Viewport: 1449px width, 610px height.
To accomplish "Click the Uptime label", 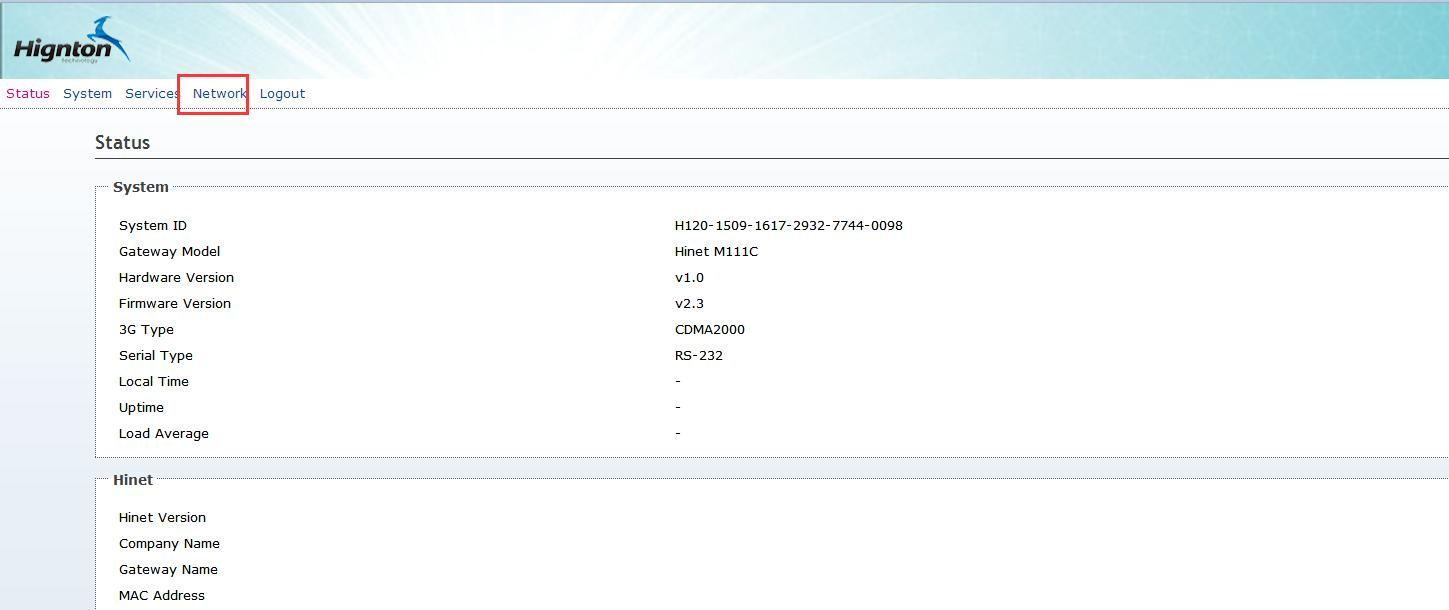I will click(141, 408).
